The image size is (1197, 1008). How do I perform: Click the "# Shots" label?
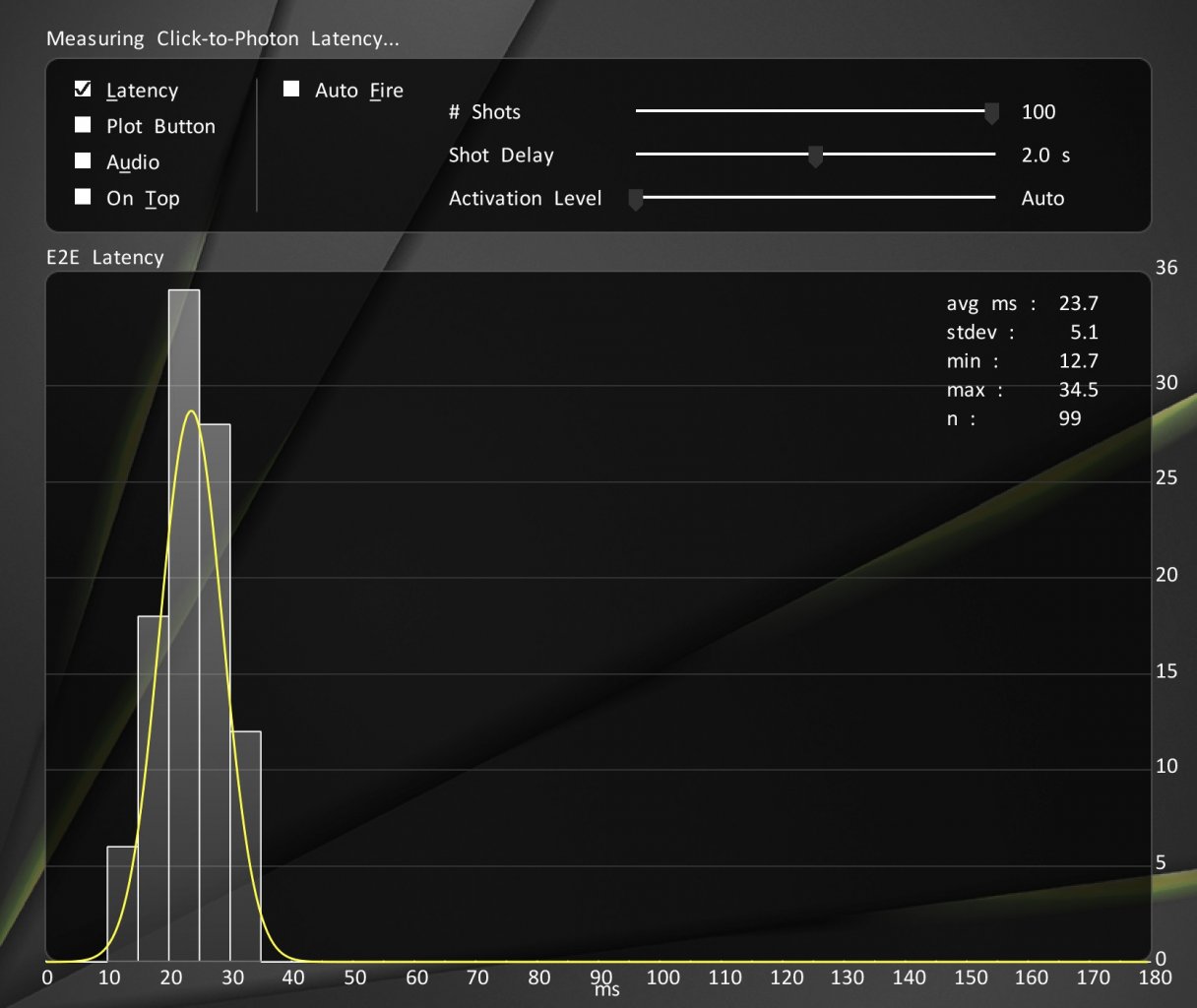pos(484,111)
